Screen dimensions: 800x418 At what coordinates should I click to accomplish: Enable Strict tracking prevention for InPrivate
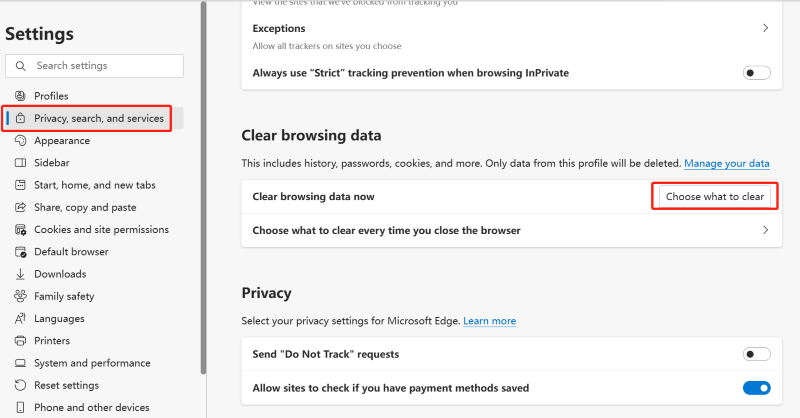[756, 73]
